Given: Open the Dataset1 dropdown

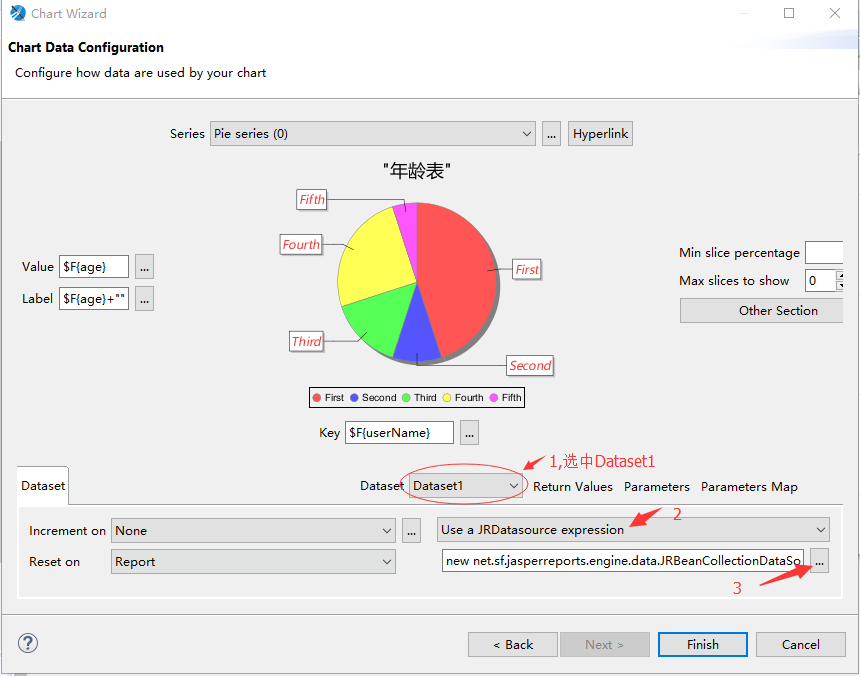Looking at the screenshot, I should point(466,486).
